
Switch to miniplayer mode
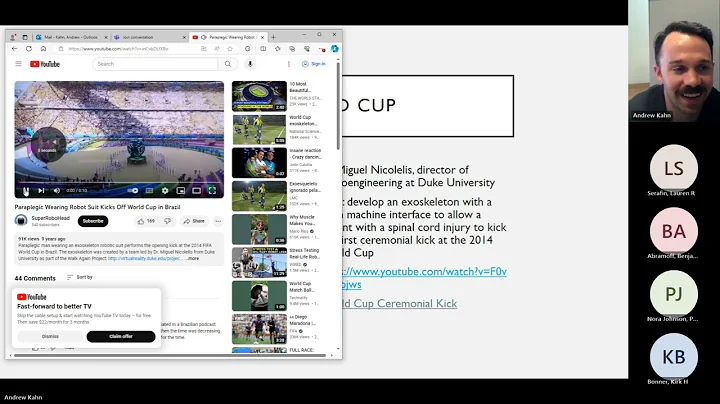tap(181, 191)
